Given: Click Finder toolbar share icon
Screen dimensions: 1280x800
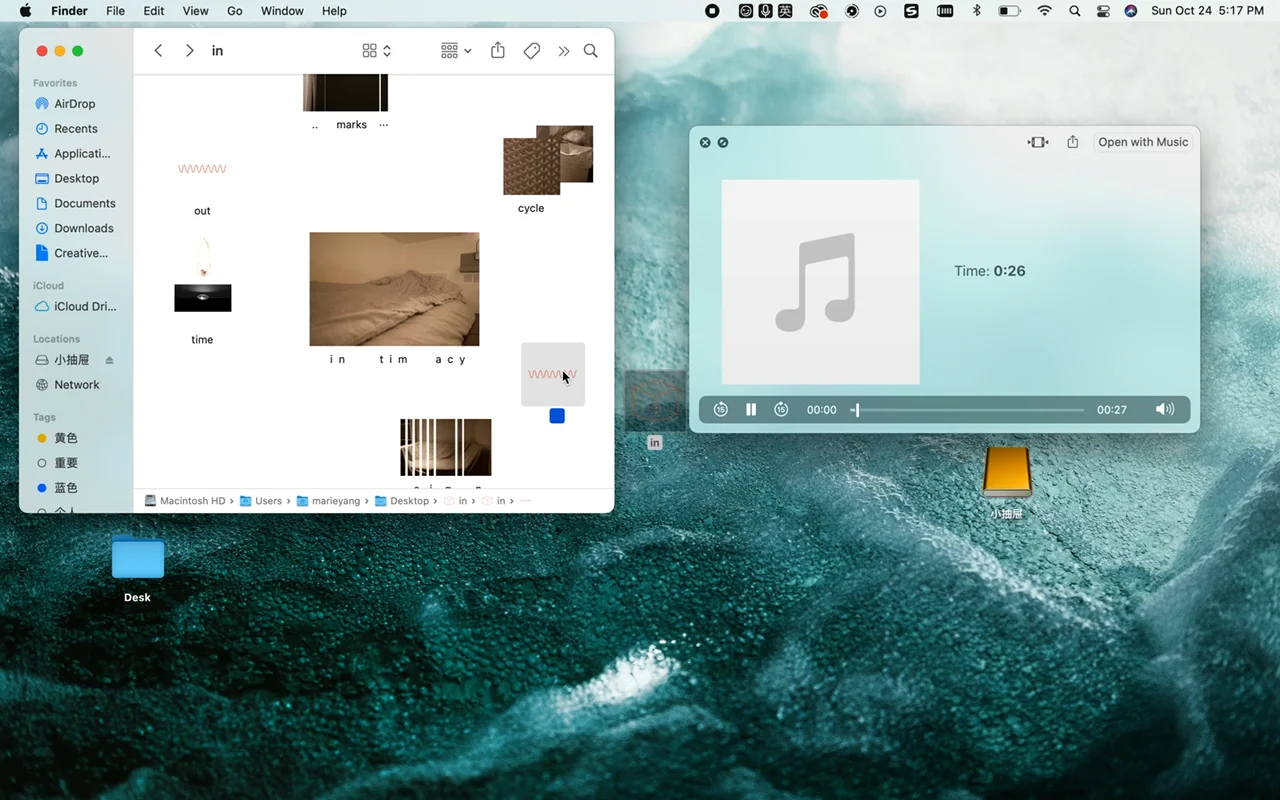Looking at the screenshot, I should point(498,50).
